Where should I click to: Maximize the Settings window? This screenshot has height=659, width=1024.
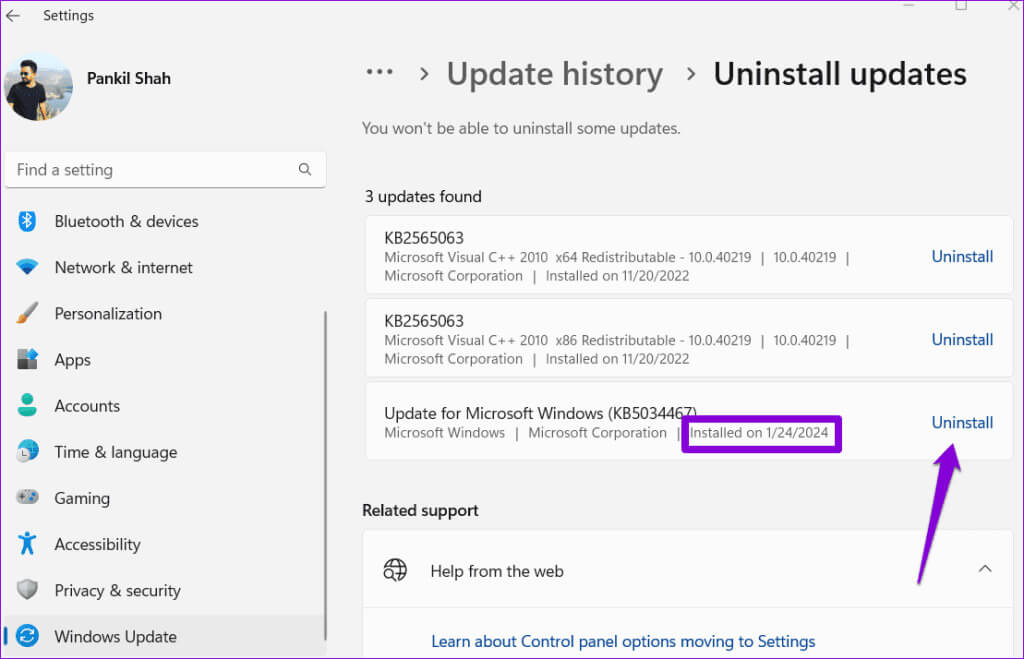pos(961,5)
